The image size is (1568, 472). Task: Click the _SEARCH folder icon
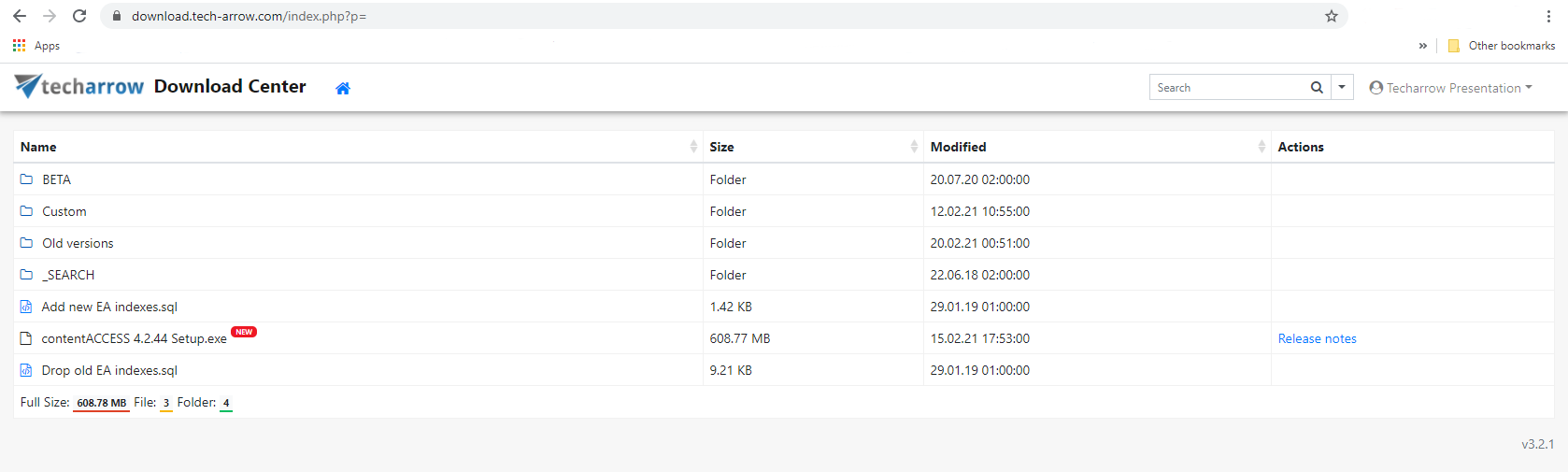[x=26, y=275]
